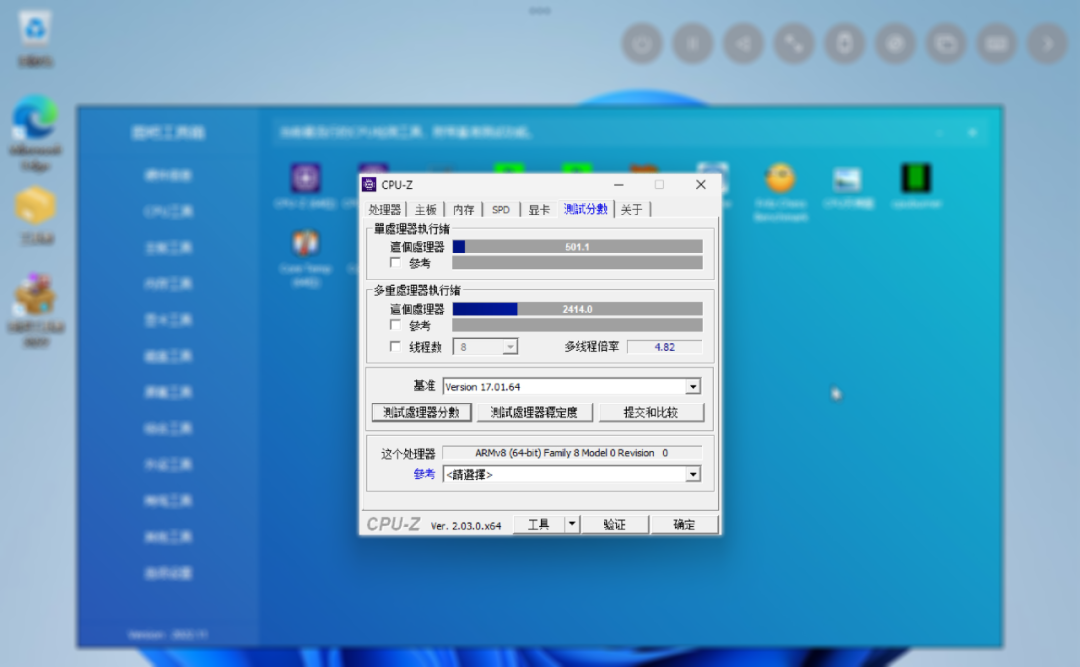Viewport: 1080px width, 667px height.
Task: Click the 提交和比較 button
Action: tap(651, 412)
